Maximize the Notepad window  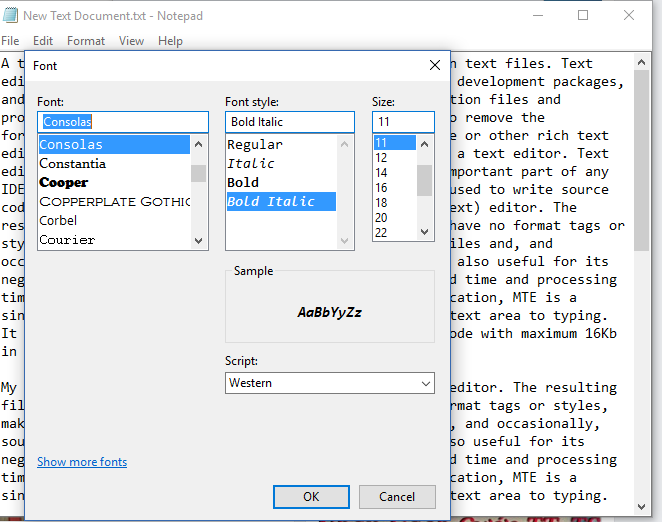(583, 15)
